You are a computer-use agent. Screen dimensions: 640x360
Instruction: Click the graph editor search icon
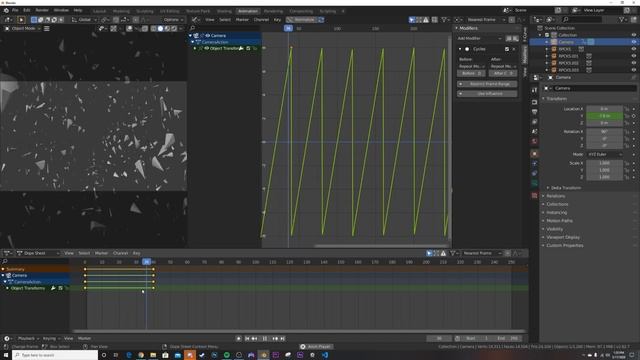pos(193,29)
